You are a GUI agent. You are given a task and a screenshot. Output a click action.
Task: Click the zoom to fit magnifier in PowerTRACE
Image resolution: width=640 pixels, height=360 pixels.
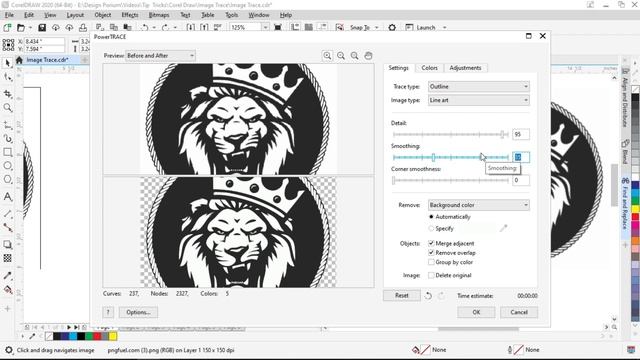354,56
